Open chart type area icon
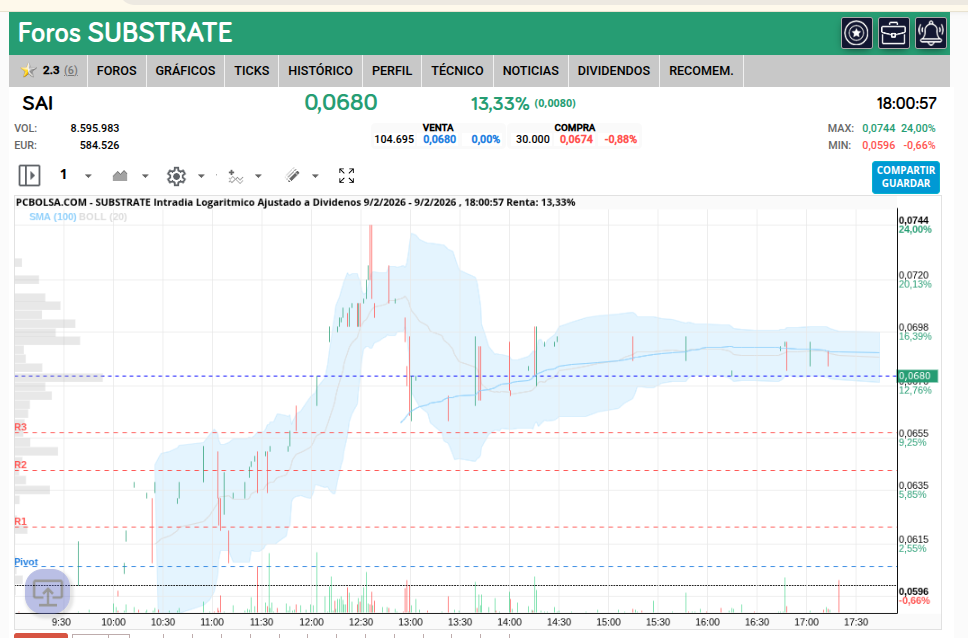The image size is (968, 638). point(120,176)
